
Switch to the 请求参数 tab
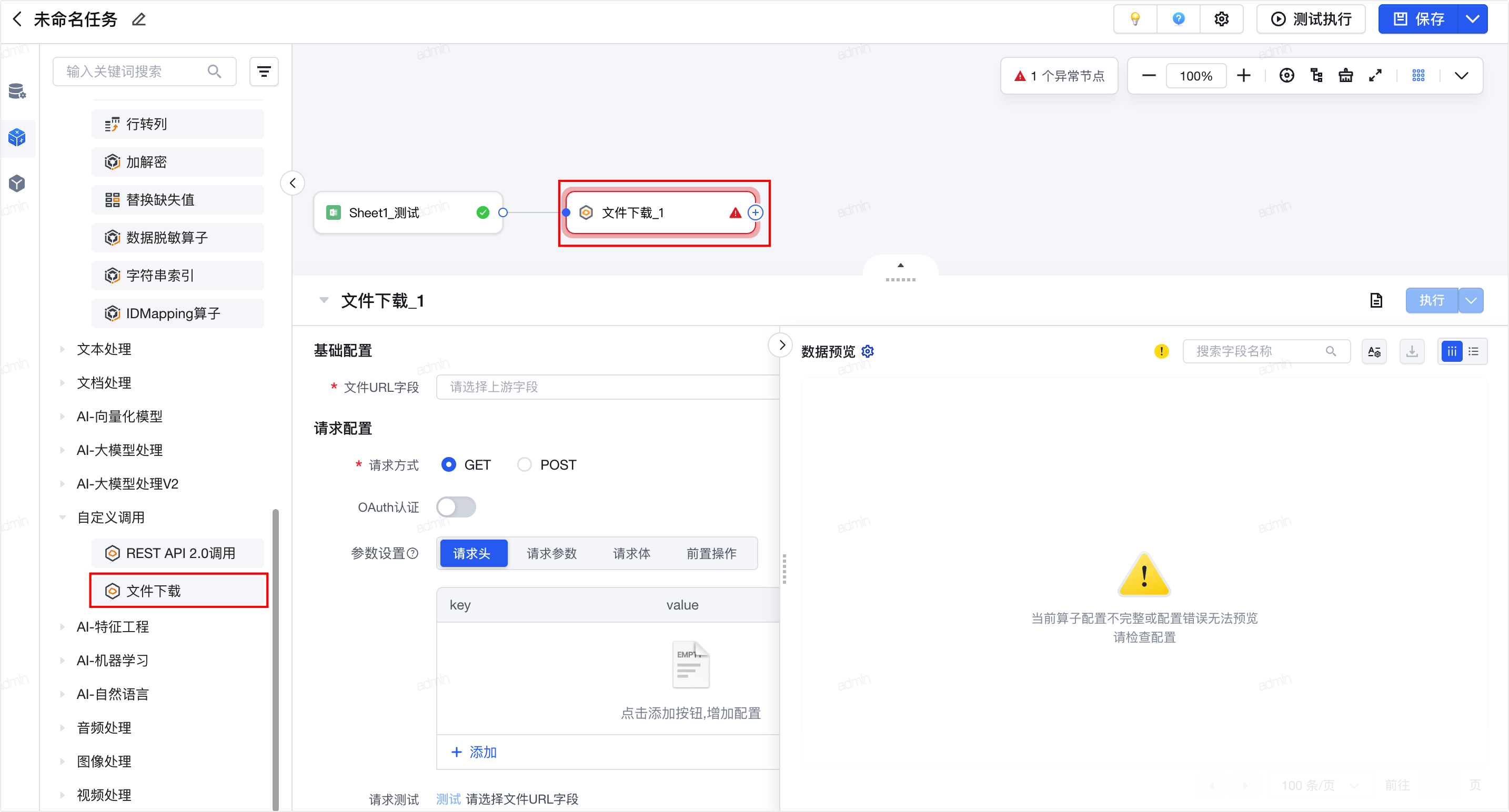point(551,553)
